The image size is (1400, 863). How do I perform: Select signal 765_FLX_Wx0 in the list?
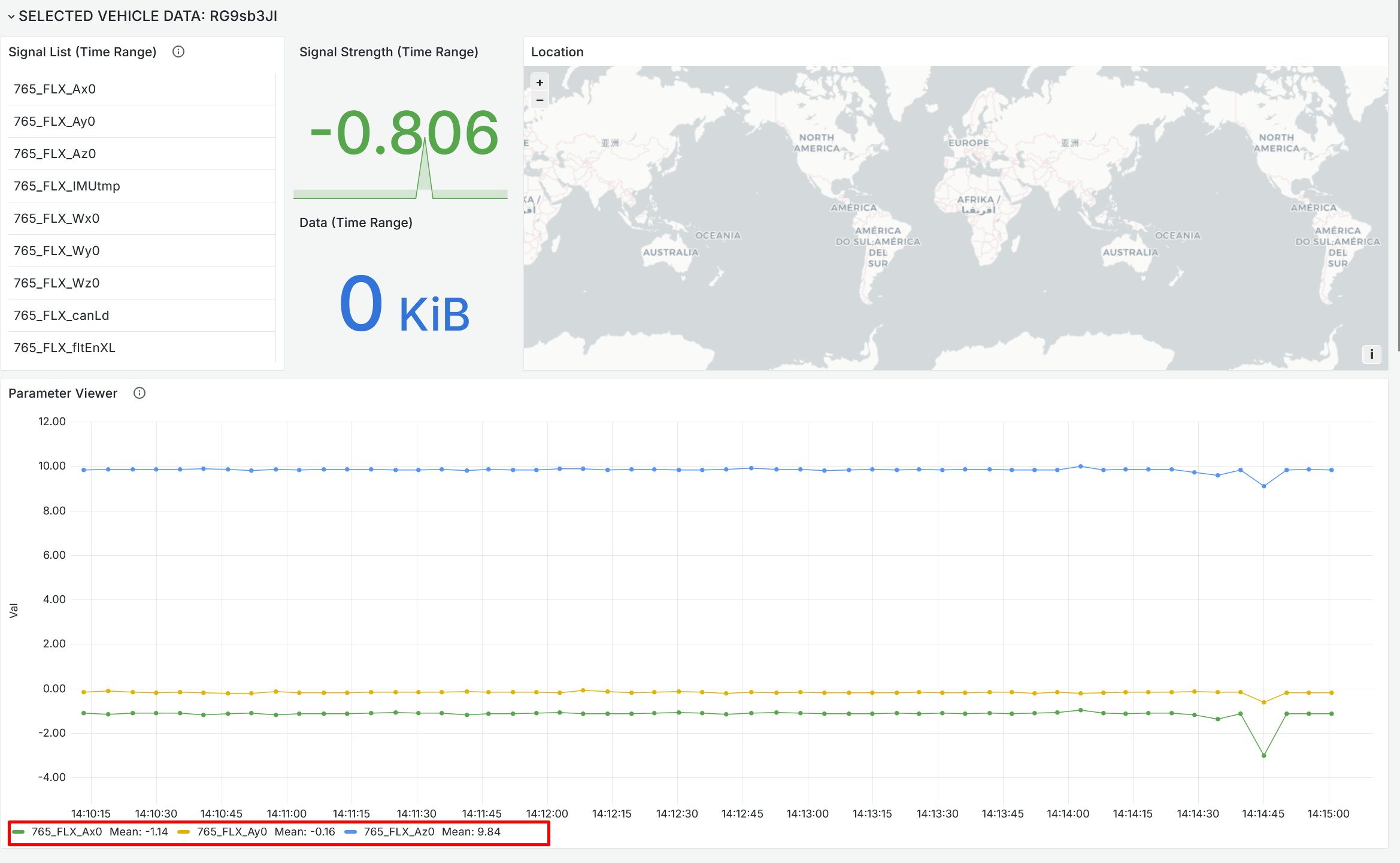tap(142, 219)
